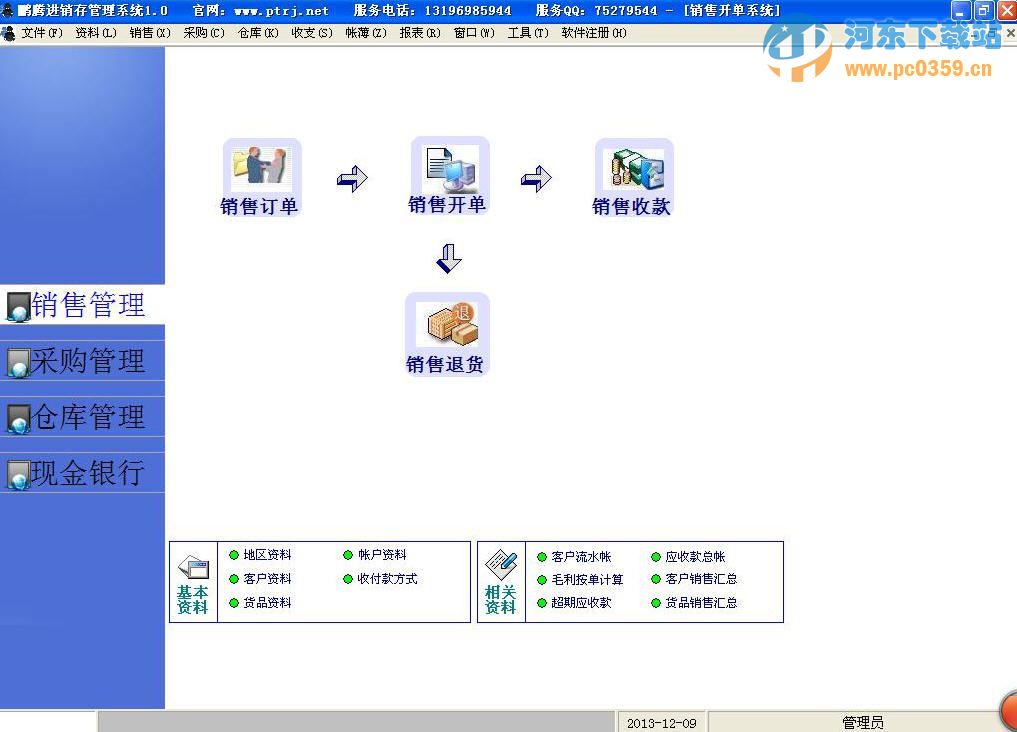Open the 工具(T) menu
1017x732 pixels.
528,32
